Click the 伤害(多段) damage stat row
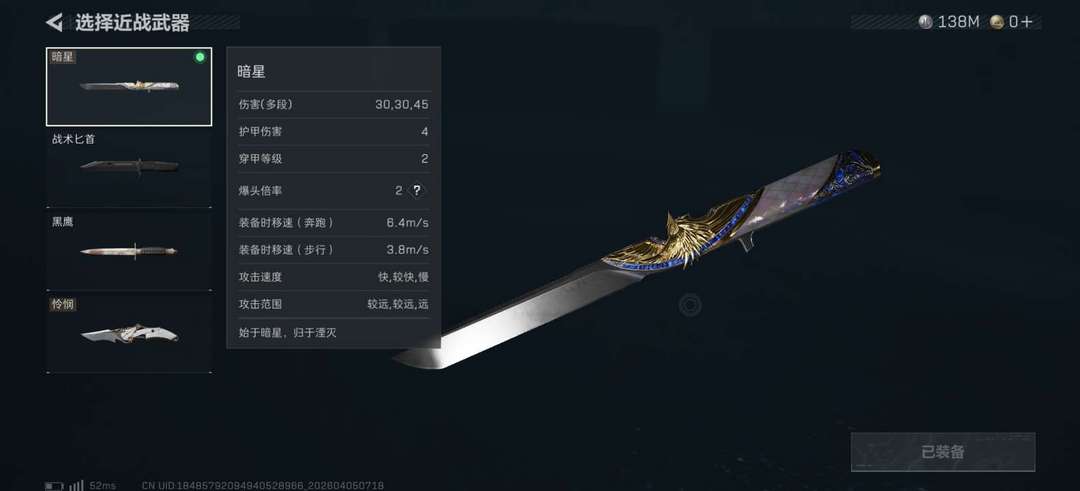Image resolution: width=1080 pixels, height=491 pixels. pos(333,105)
